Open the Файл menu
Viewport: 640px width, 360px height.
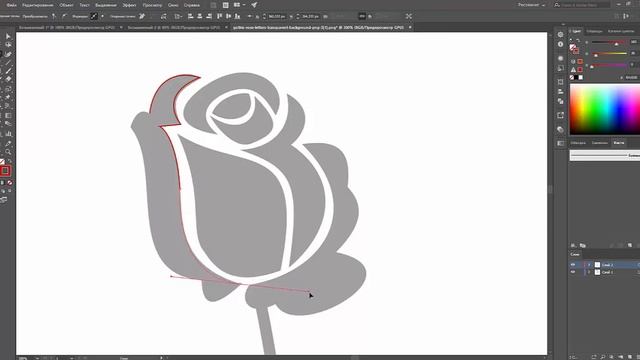click(11, 5)
